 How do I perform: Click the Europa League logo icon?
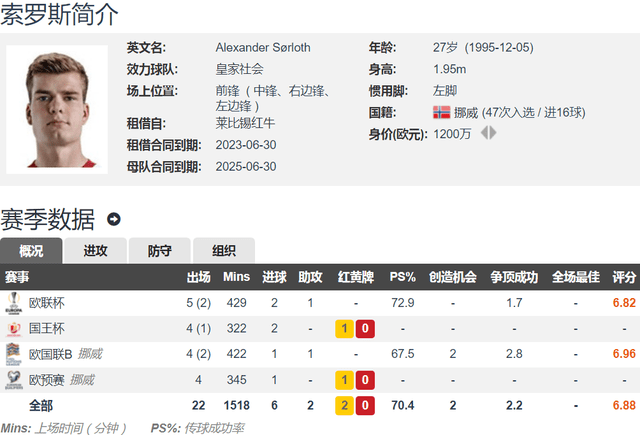click(14, 303)
